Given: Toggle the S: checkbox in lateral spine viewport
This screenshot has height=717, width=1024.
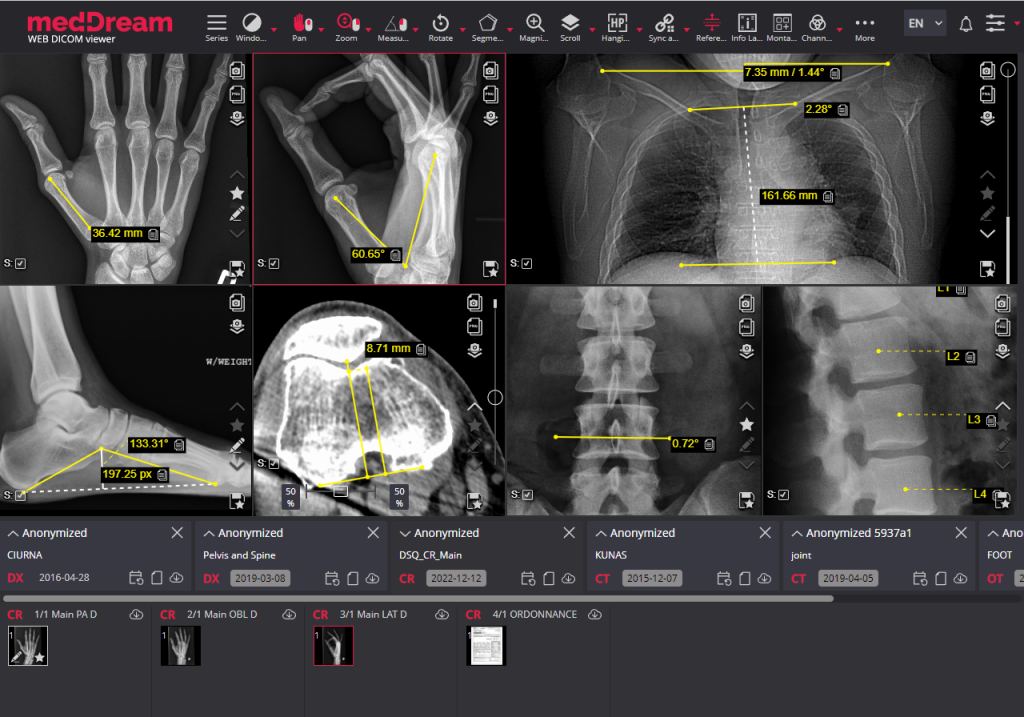Looking at the screenshot, I should (x=784, y=495).
